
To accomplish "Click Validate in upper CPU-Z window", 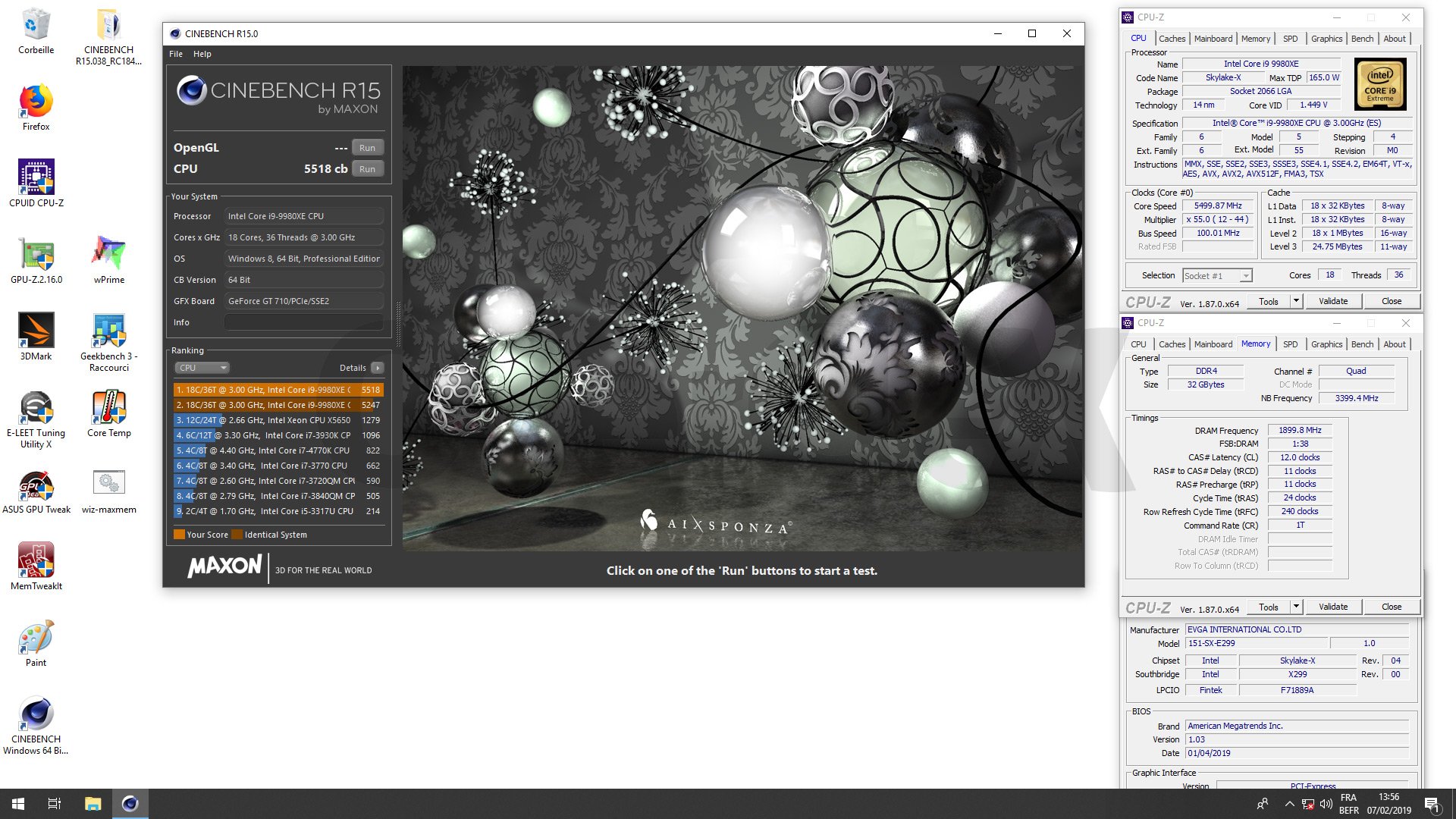I will pyautogui.click(x=1333, y=301).
